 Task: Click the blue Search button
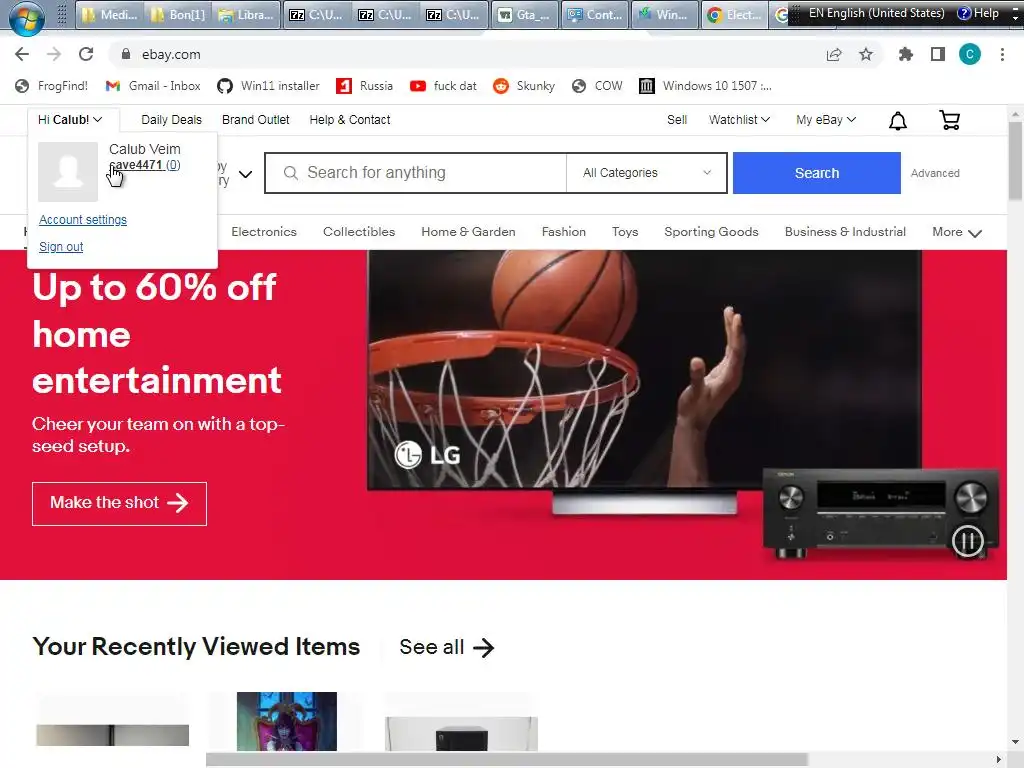click(816, 173)
